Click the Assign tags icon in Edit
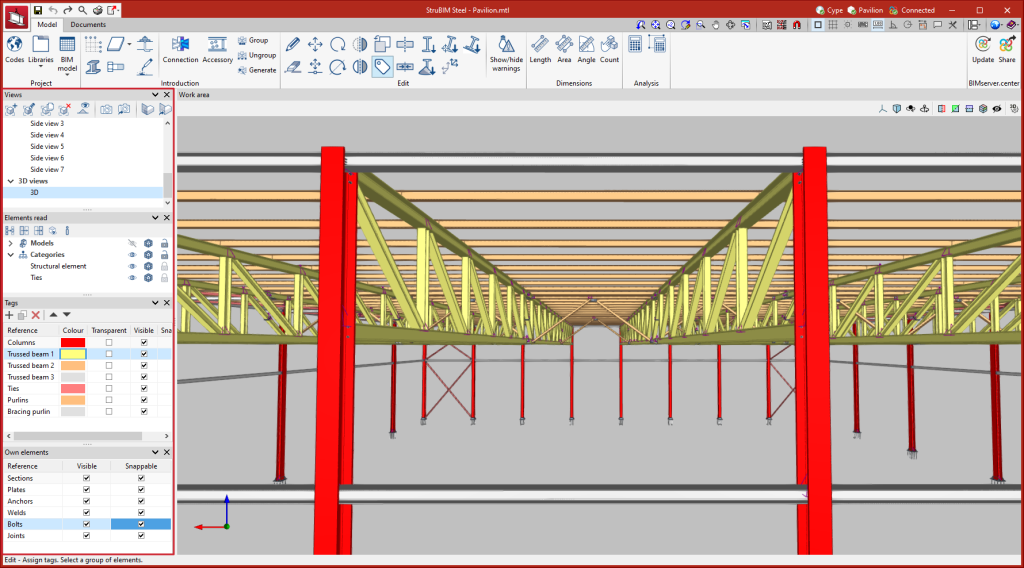The height and width of the screenshot is (568, 1024). tap(382, 66)
